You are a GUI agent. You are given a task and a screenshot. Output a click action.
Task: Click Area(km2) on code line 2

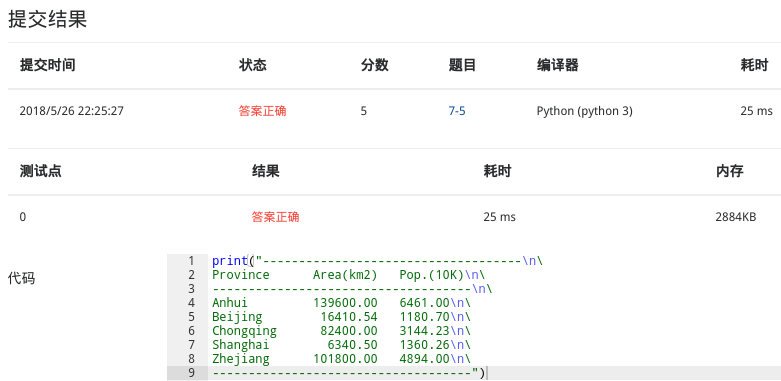coord(345,275)
